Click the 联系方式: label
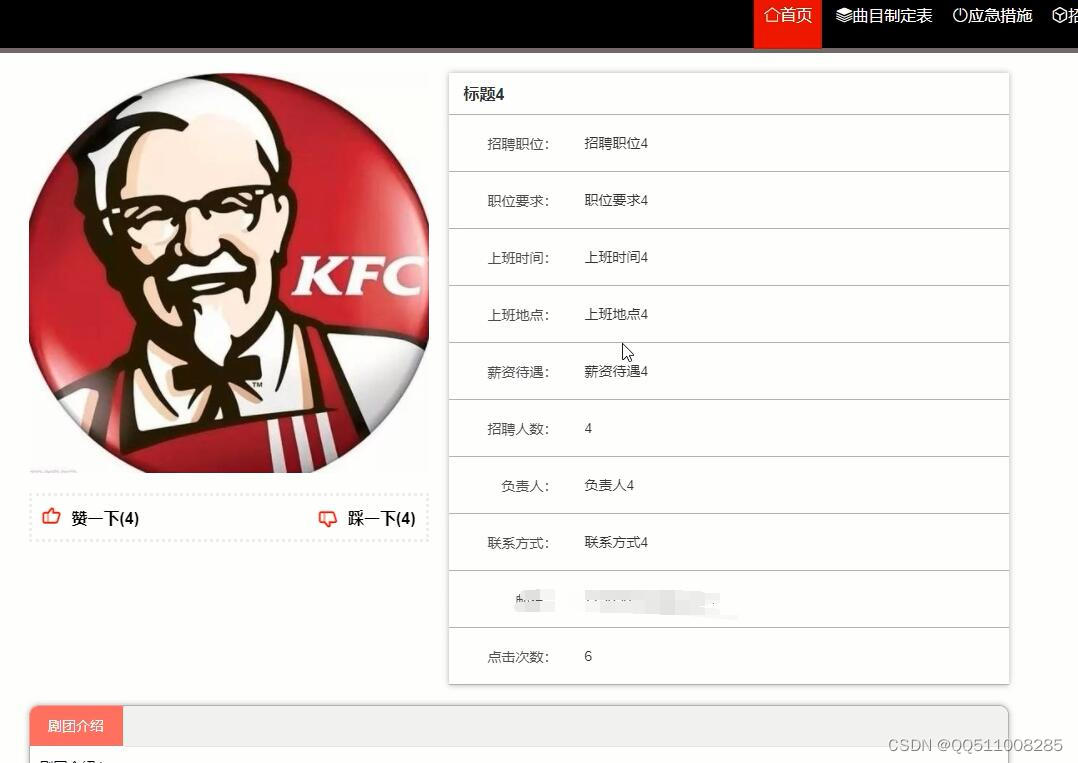1078x763 pixels. pyautogui.click(x=518, y=543)
